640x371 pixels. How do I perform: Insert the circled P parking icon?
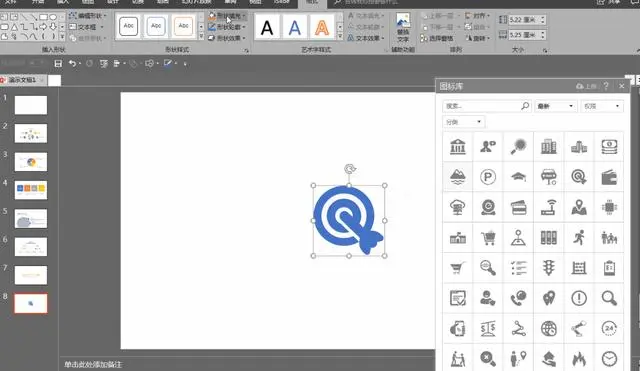click(488, 177)
